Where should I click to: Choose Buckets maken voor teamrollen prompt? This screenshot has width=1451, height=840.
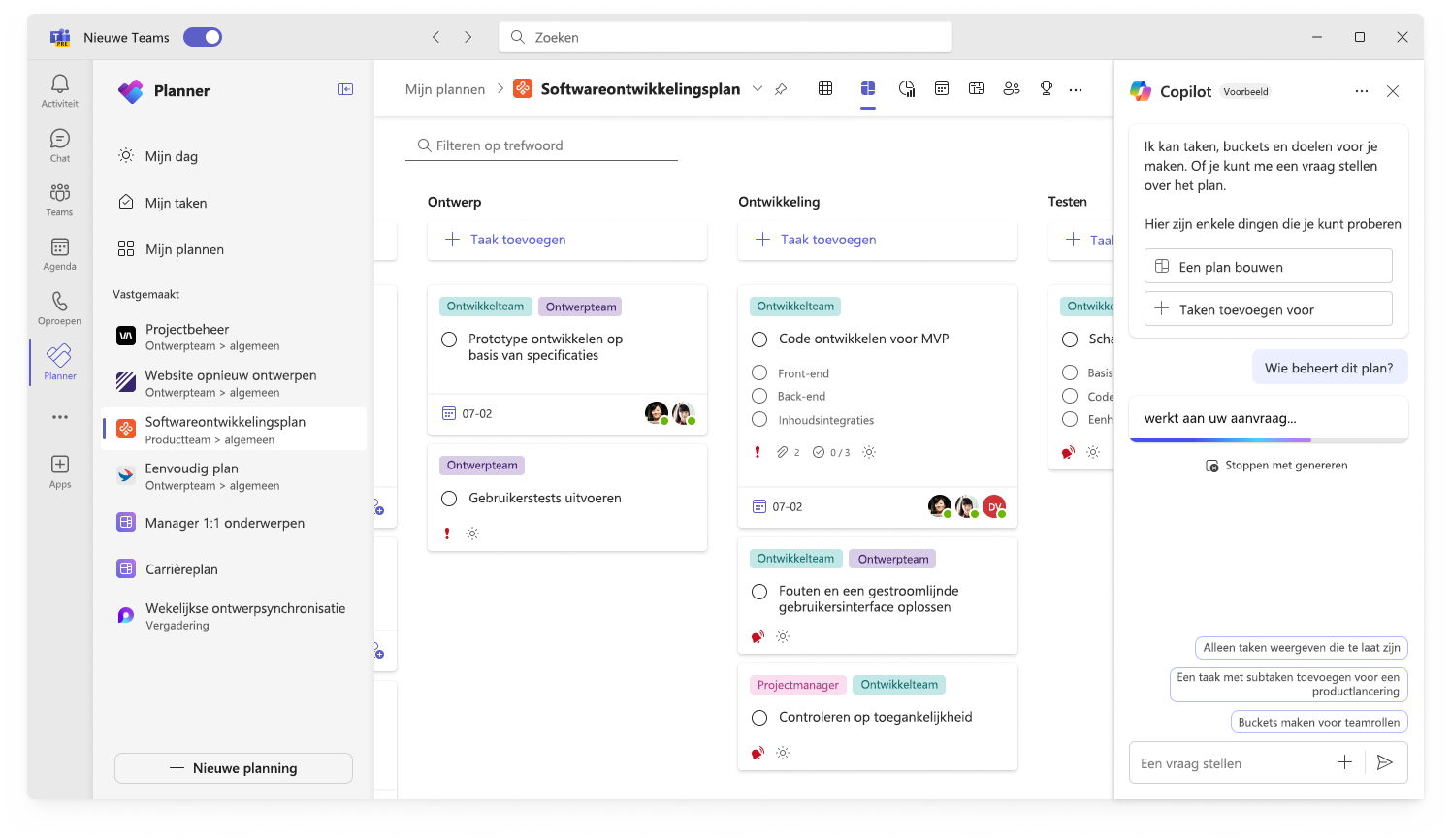click(1319, 722)
